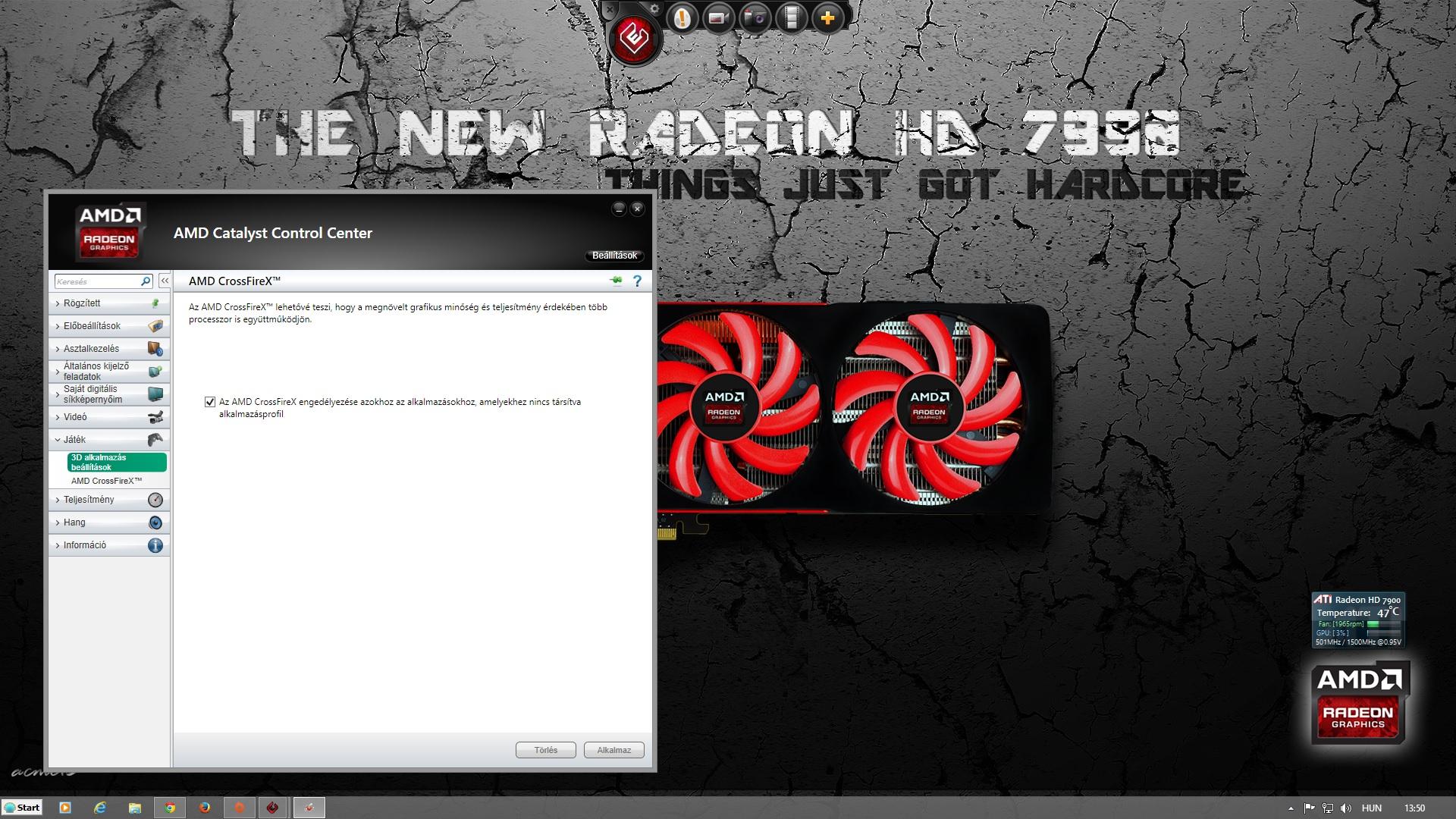Open the Beállítások menu button
The height and width of the screenshot is (819, 1456).
click(x=614, y=256)
